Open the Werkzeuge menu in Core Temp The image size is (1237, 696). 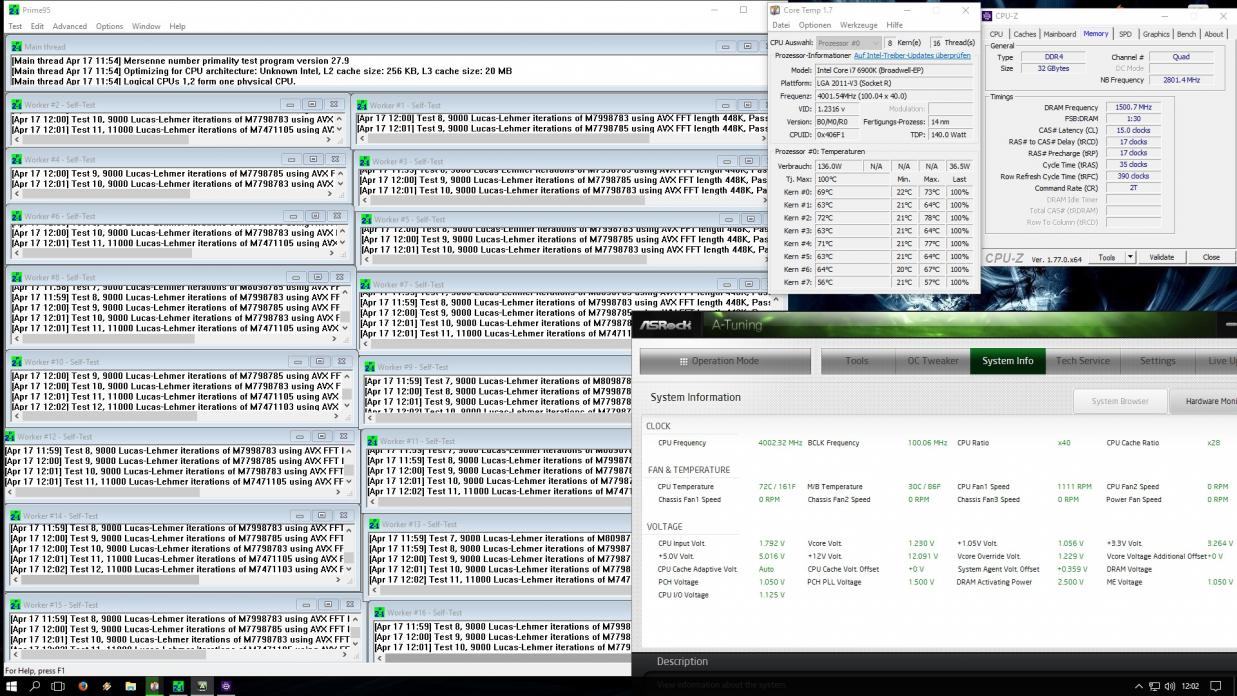(x=858, y=25)
